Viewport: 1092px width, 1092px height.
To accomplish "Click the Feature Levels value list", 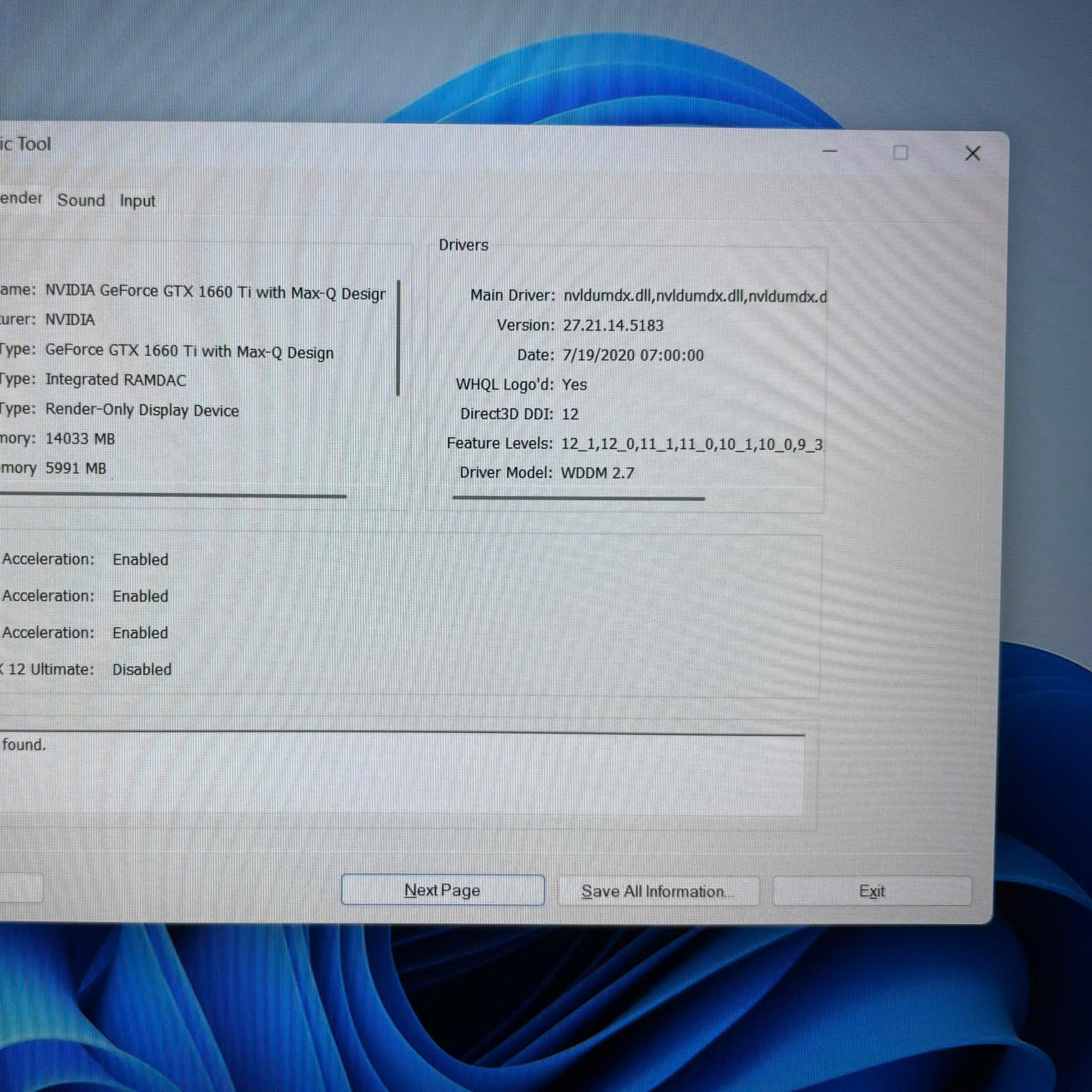I will [692, 444].
